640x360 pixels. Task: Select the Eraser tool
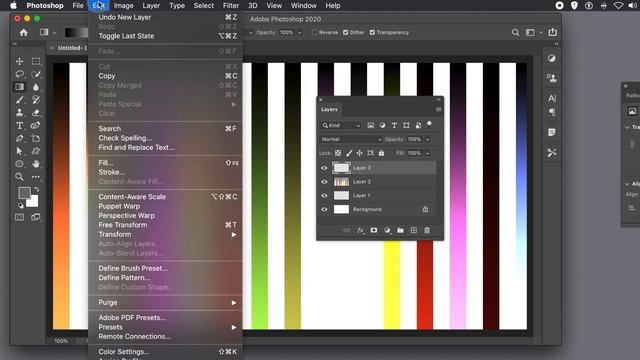[36, 113]
